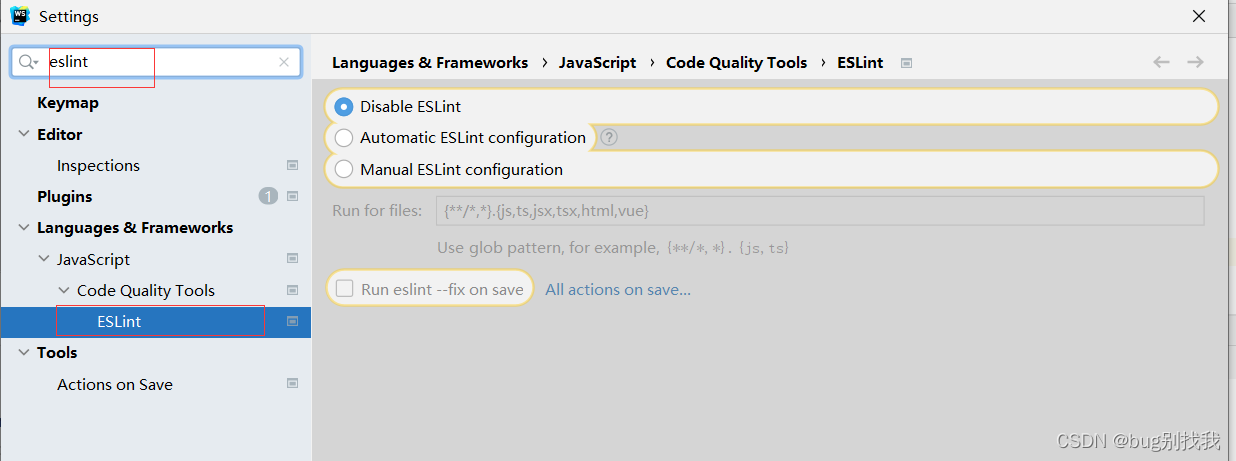The height and width of the screenshot is (461, 1236).
Task: Open Plugins settings page
Action: click(64, 196)
